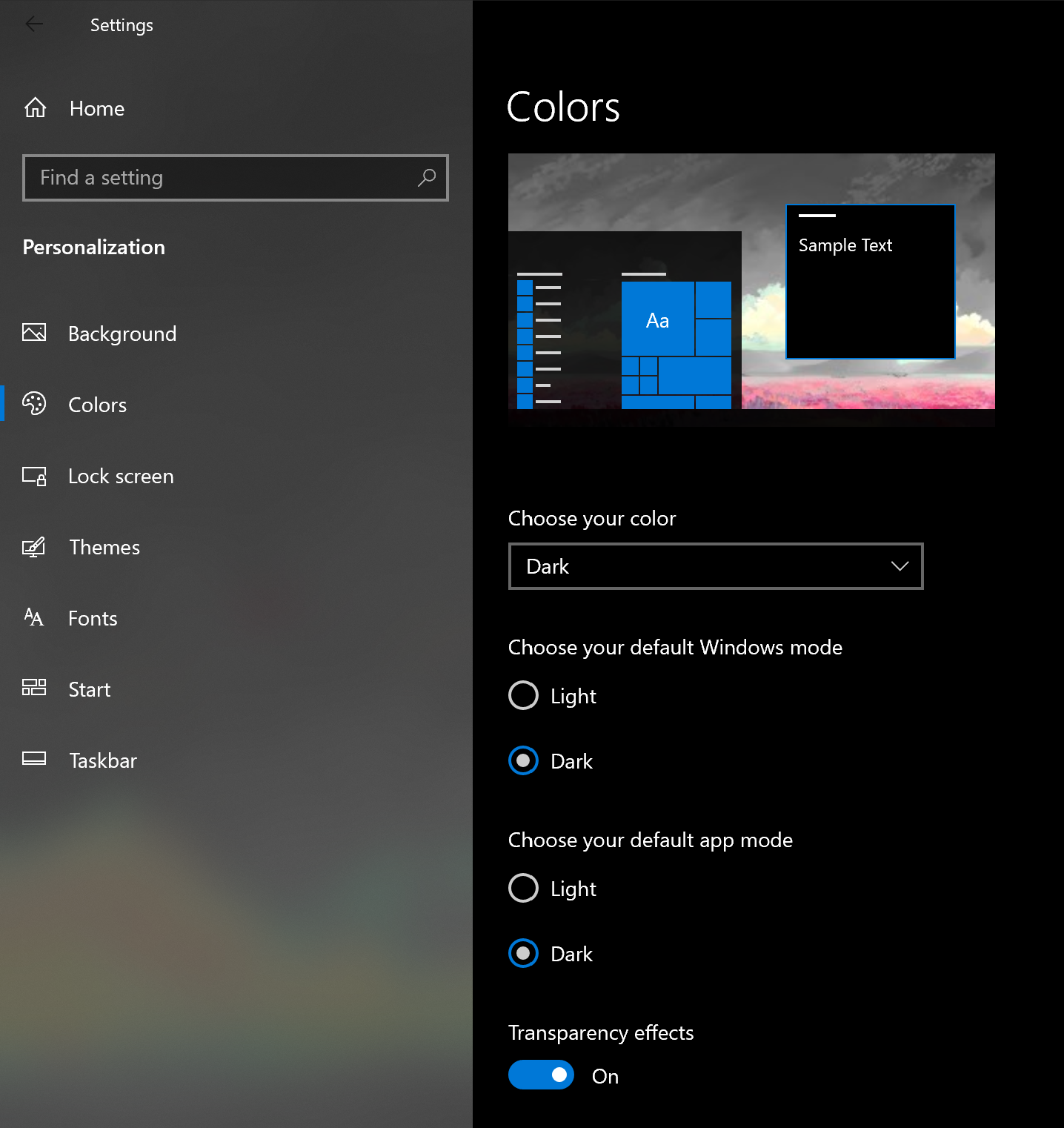Click the Lock screen icon
Screen dimensions: 1064x1128
click(34, 476)
